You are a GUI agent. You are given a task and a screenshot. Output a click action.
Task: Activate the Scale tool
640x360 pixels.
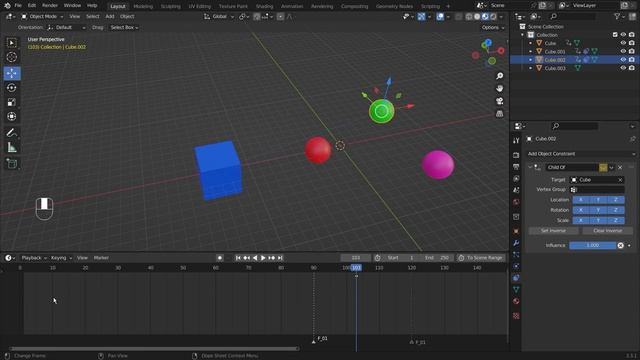click(x=12, y=102)
